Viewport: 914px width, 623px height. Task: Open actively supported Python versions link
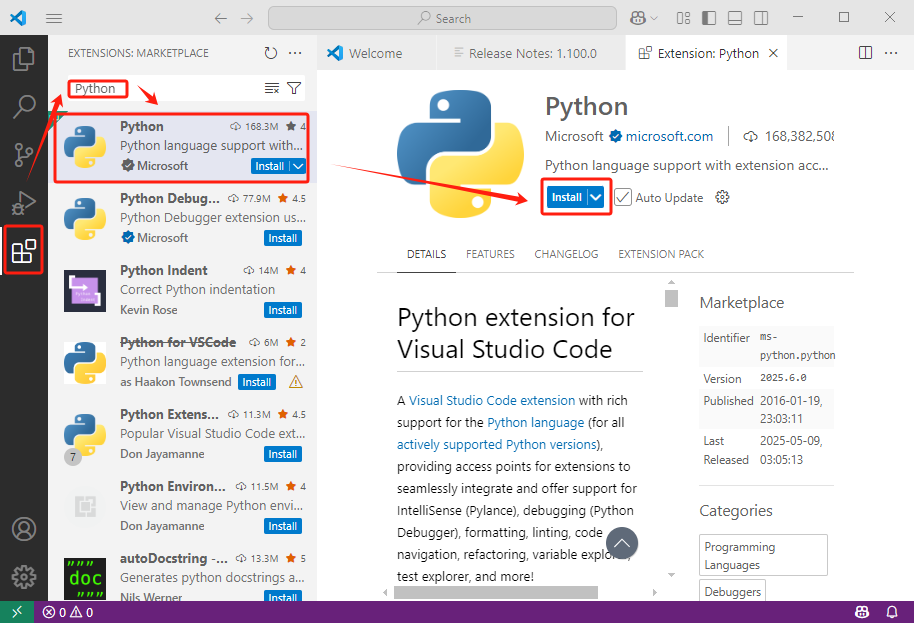click(x=497, y=445)
